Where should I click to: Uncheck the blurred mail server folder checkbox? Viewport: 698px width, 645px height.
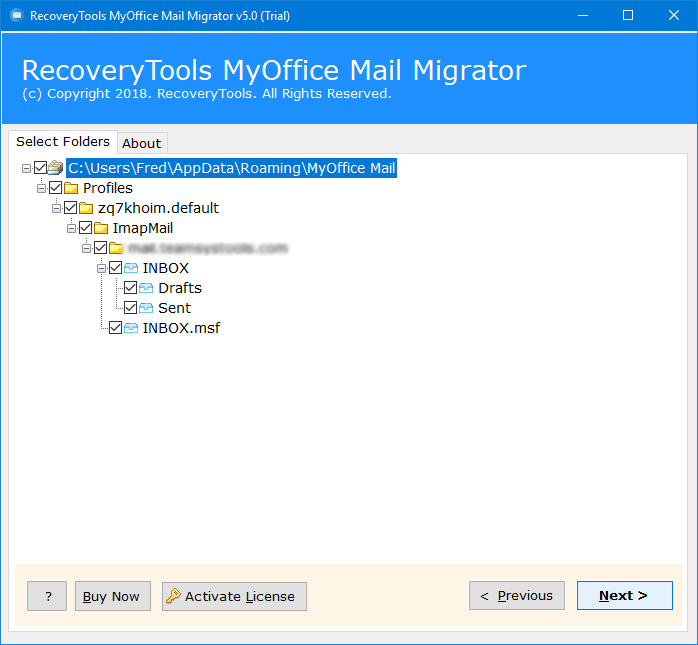pyautogui.click(x=101, y=248)
